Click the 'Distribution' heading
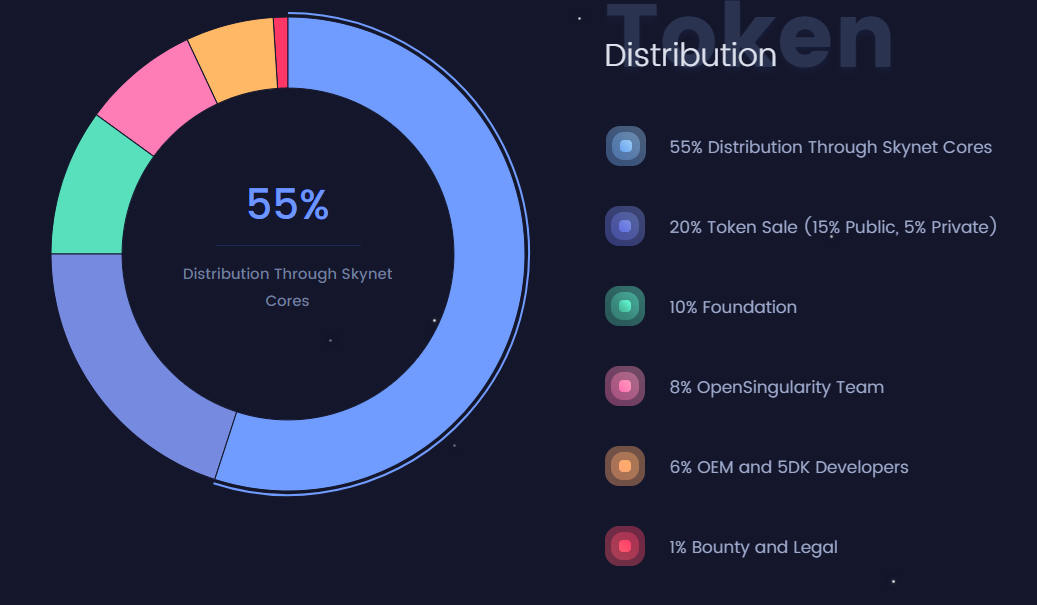Screen dimensions: 1037x605 click(690, 55)
